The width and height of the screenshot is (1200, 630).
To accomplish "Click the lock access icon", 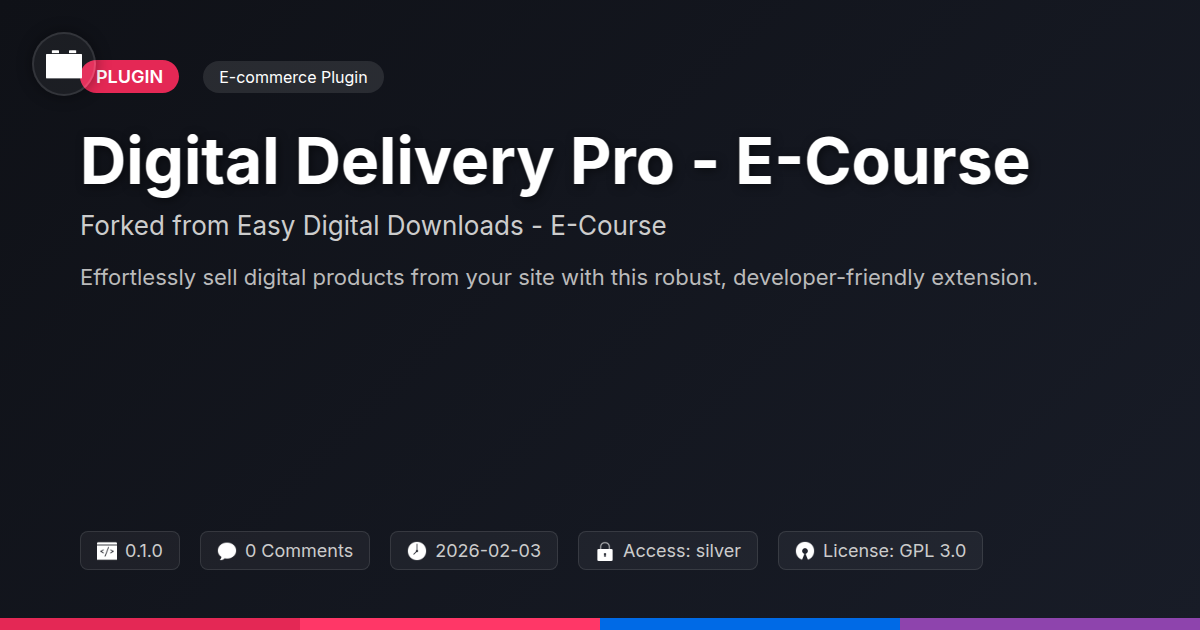I will [605, 551].
